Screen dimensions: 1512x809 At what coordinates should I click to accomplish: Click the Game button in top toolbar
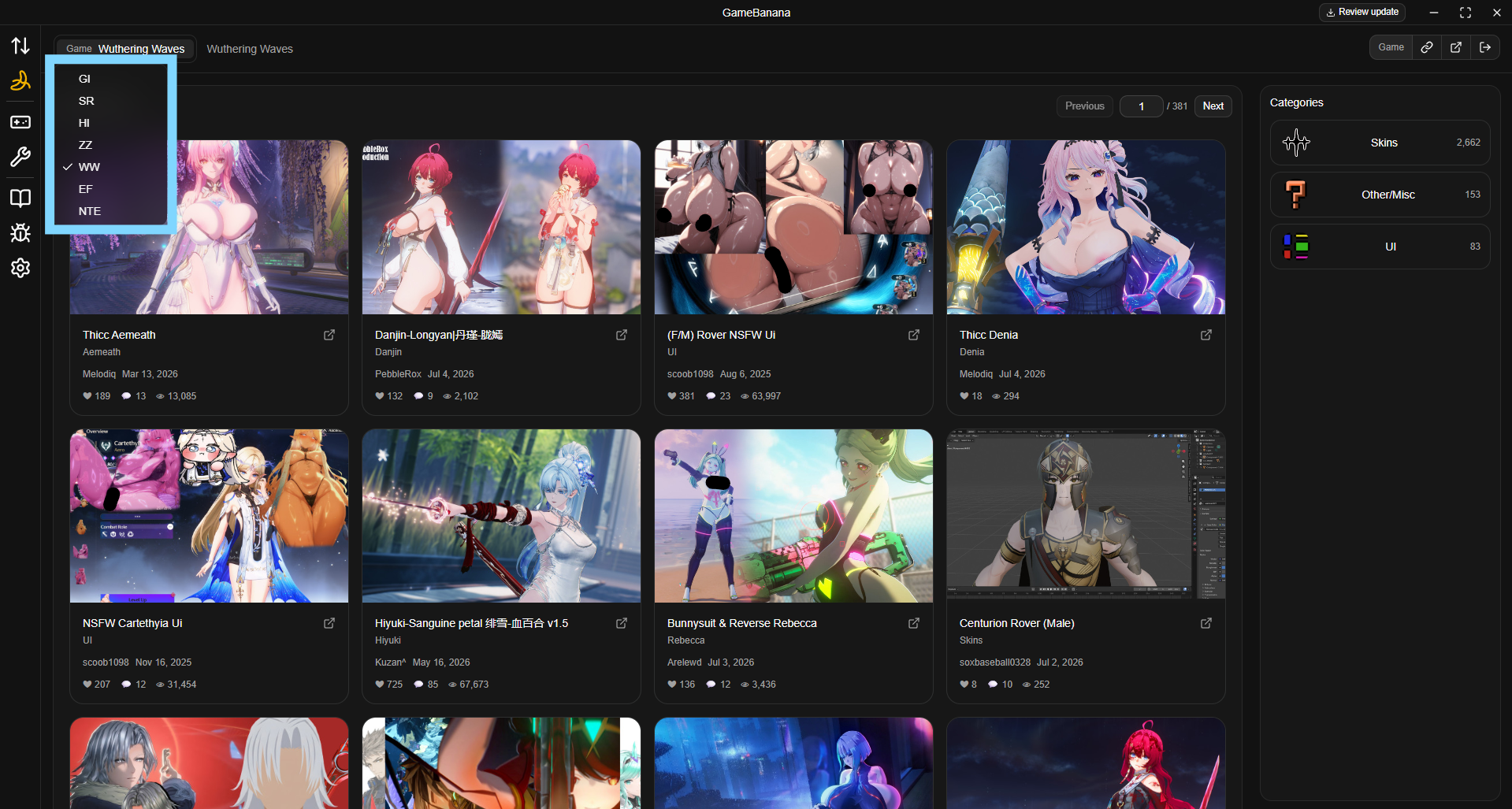tap(1391, 47)
